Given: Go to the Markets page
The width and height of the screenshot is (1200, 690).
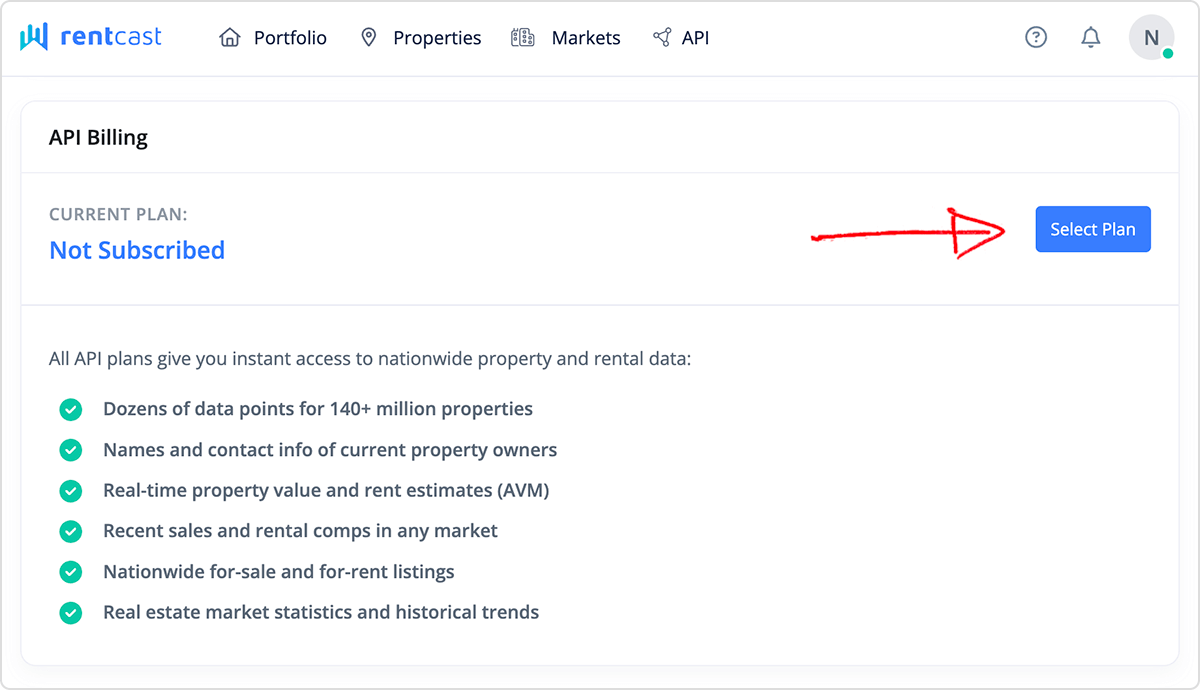Looking at the screenshot, I should [x=565, y=38].
